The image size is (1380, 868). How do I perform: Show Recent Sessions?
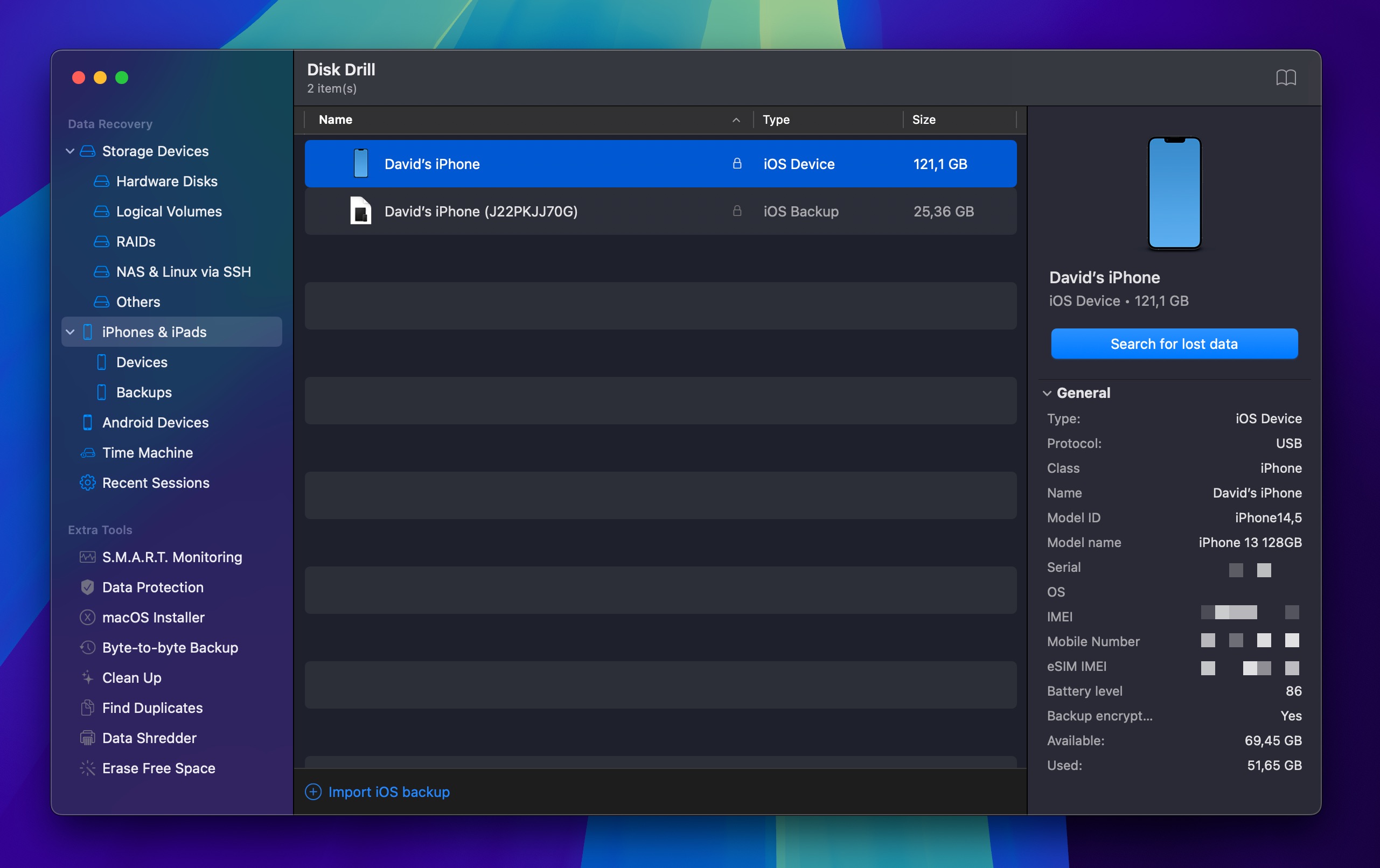pos(156,483)
